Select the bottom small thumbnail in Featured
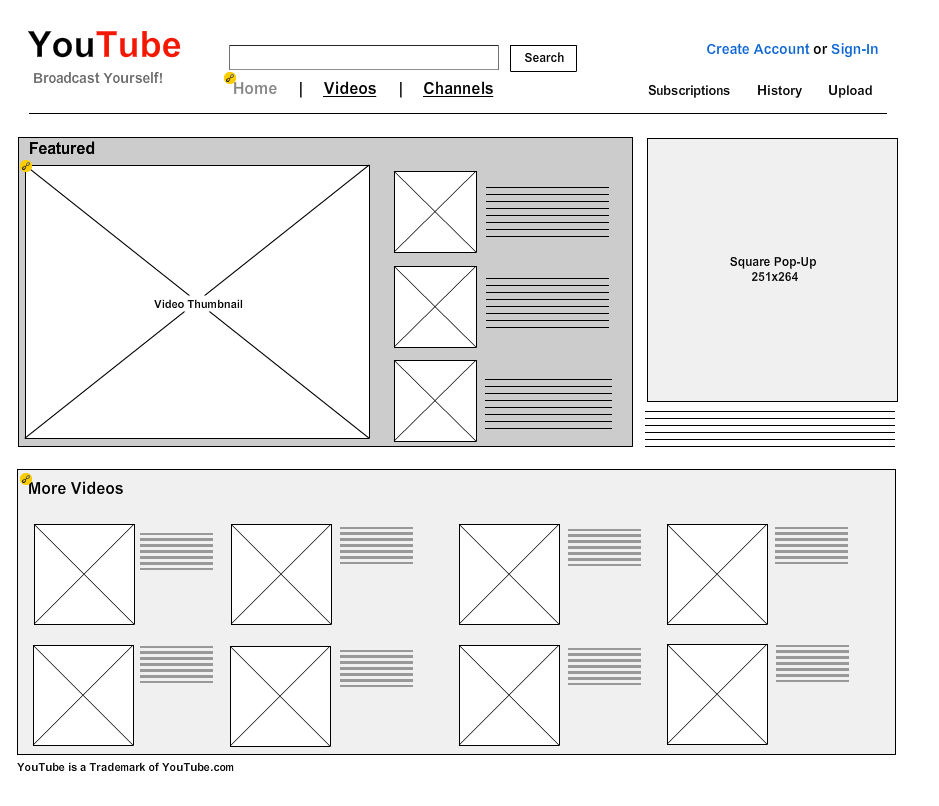Screen dimensions: 939x806 [x=435, y=401]
